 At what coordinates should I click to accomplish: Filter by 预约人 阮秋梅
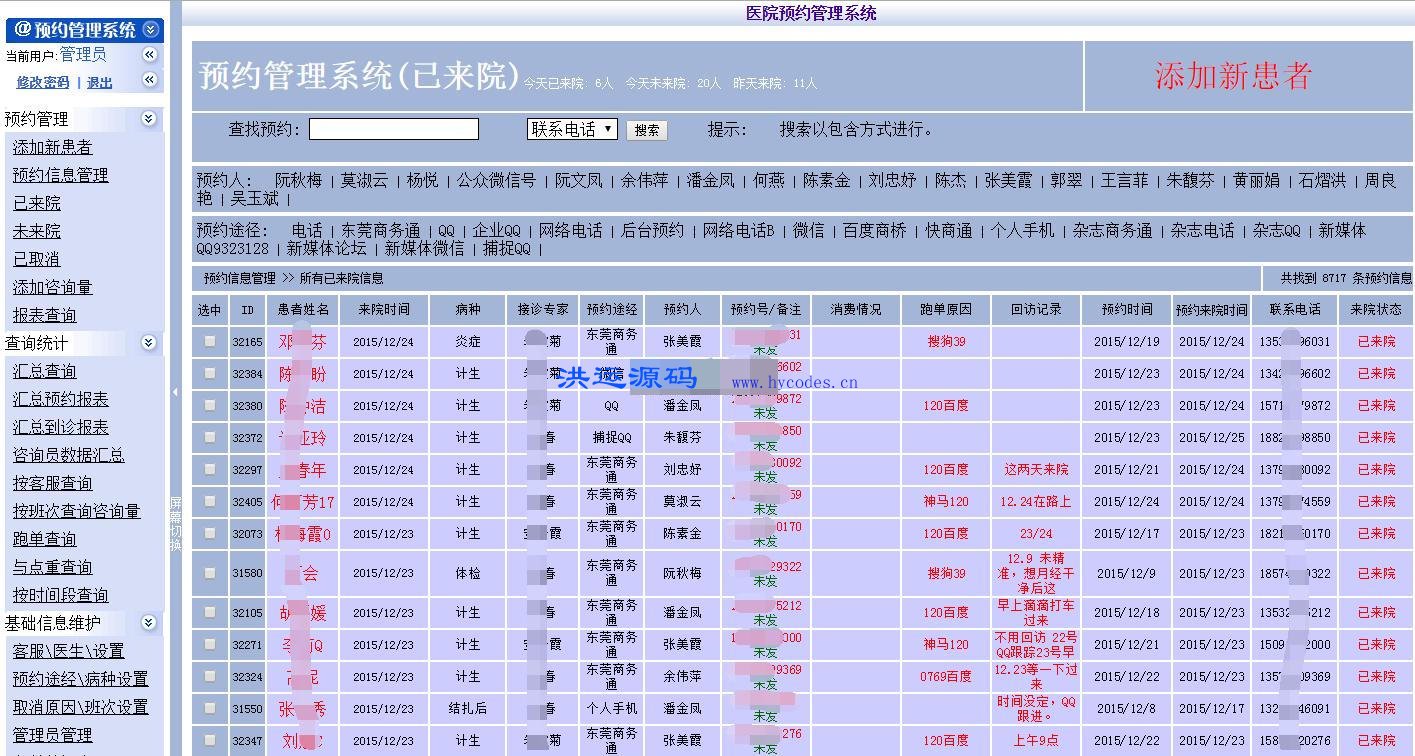click(298, 181)
